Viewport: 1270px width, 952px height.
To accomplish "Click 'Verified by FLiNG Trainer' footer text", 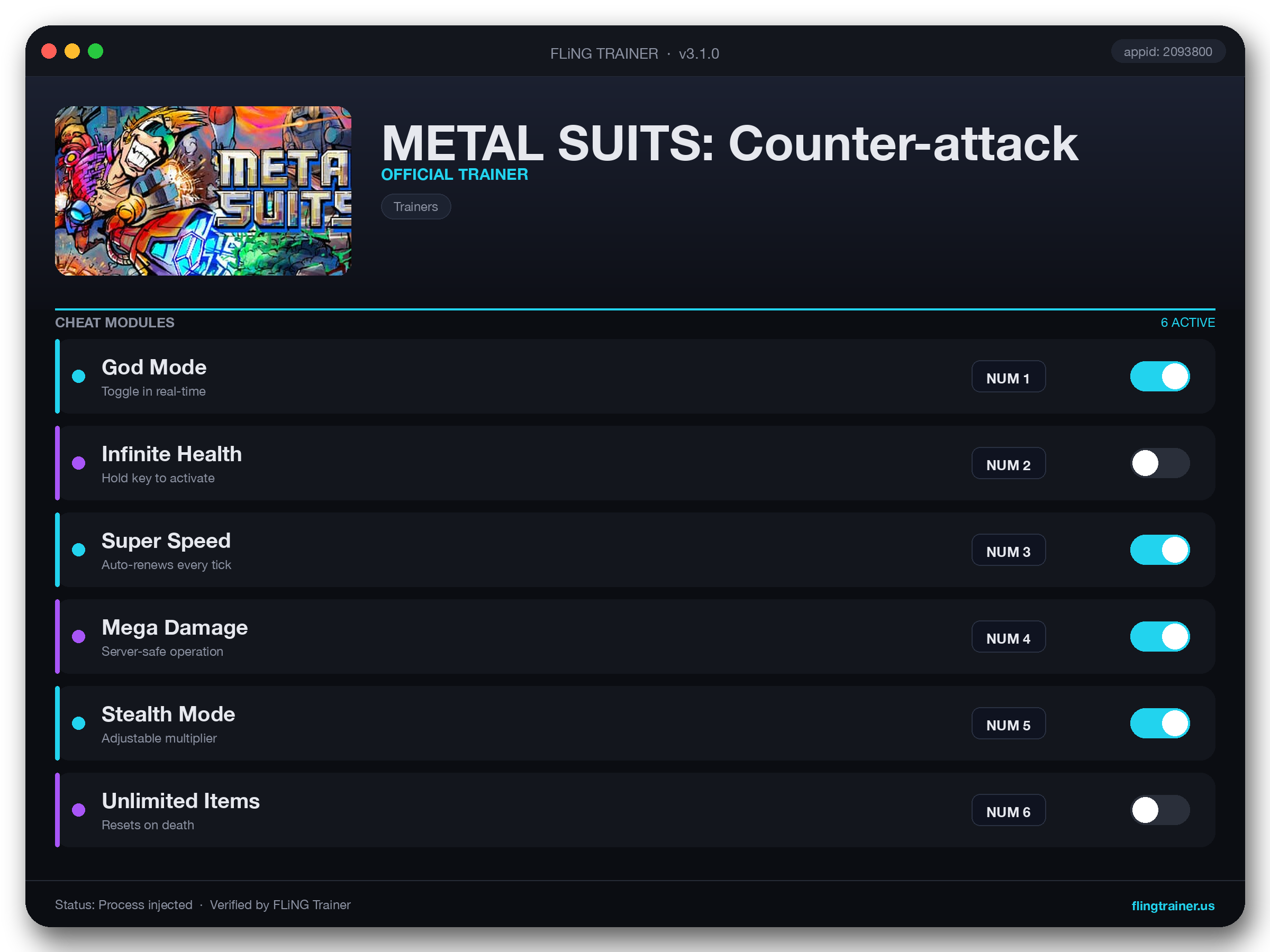I will (280, 905).
